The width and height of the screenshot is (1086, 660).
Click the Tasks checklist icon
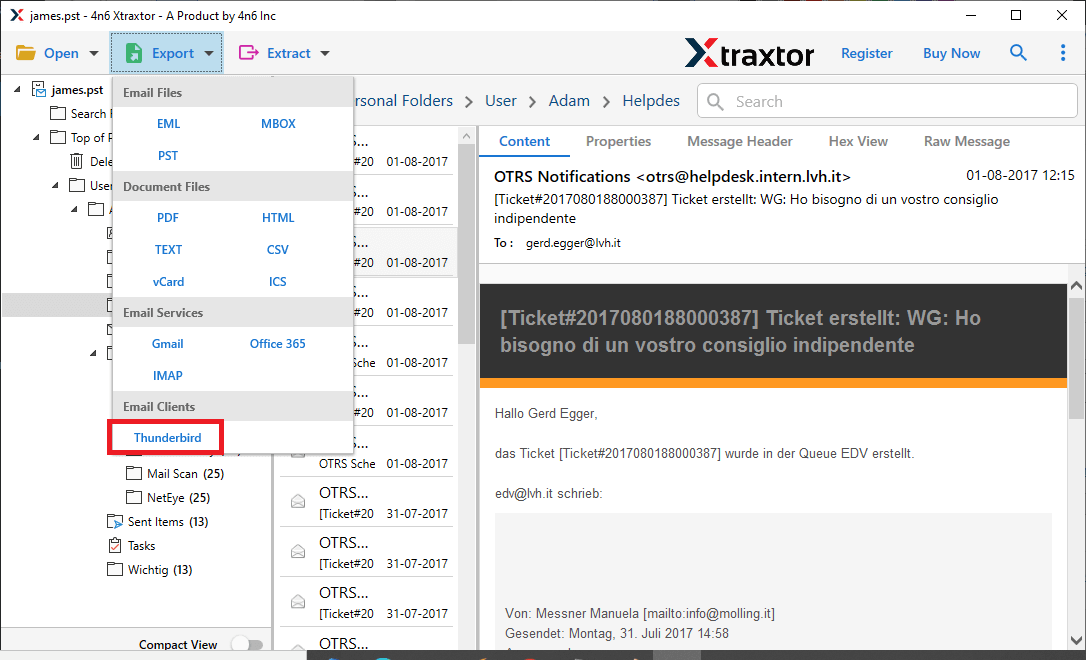coord(115,546)
